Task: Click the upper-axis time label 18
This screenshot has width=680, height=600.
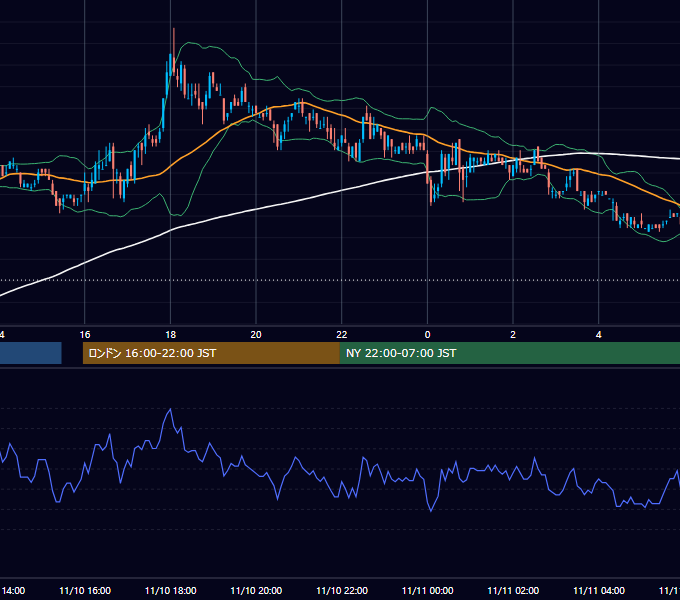Action: (171, 335)
